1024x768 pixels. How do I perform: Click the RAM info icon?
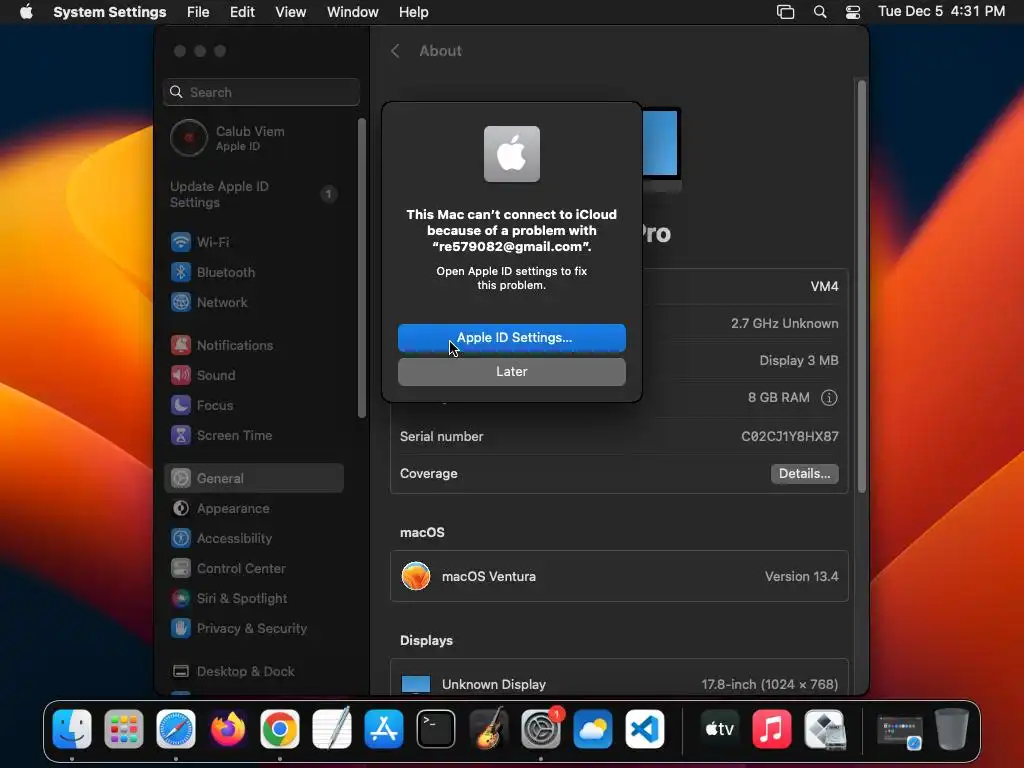829,398
